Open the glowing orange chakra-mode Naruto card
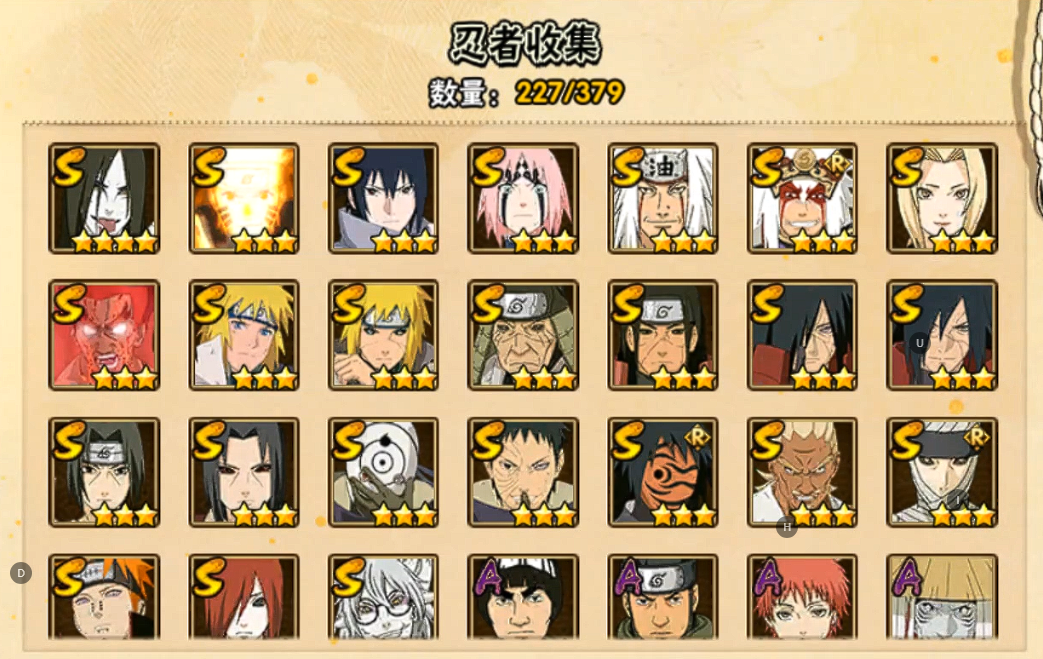The image size is (1043, 659). pos(244,198)
